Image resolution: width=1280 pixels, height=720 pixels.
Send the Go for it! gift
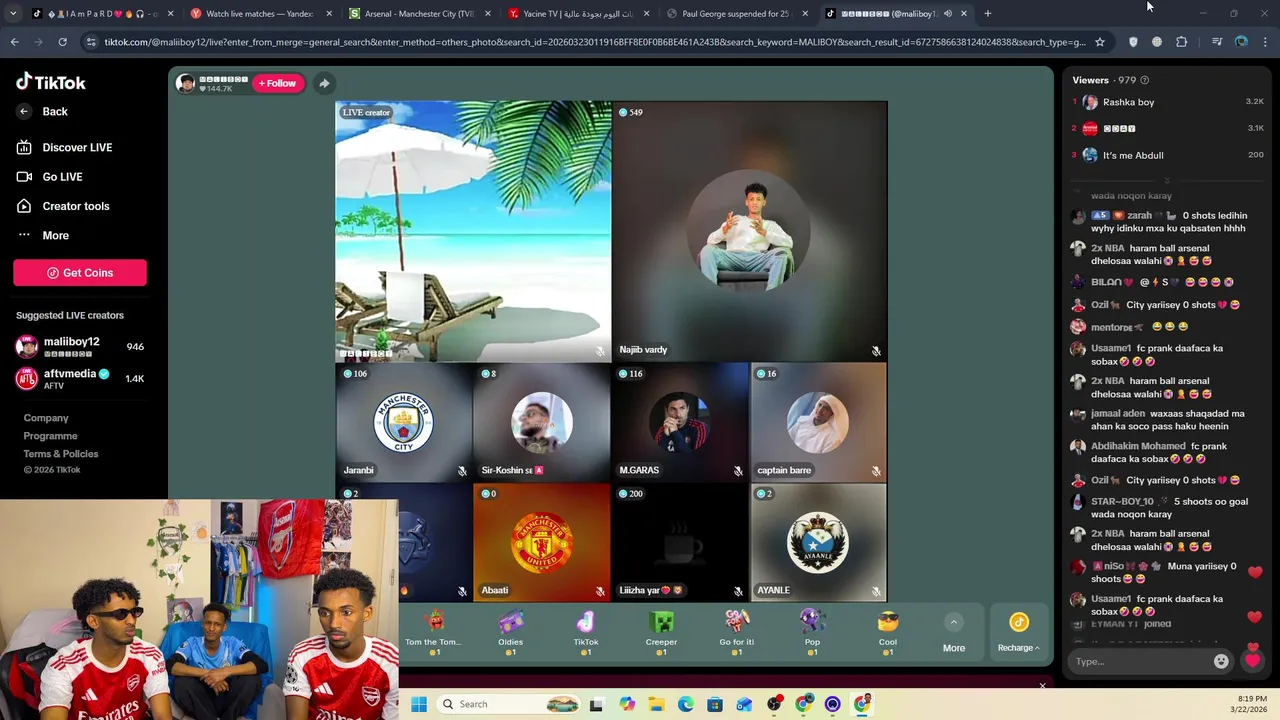pyautogui.click(x=737, y=632)
